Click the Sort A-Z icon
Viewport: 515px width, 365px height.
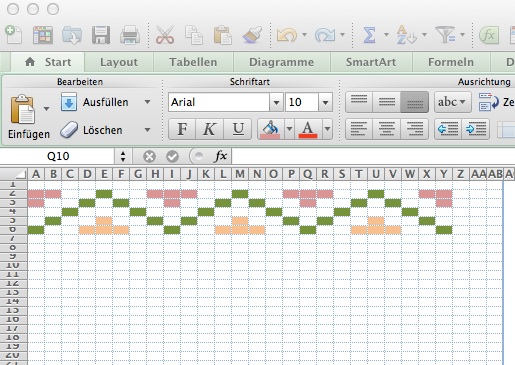point(406,35)
